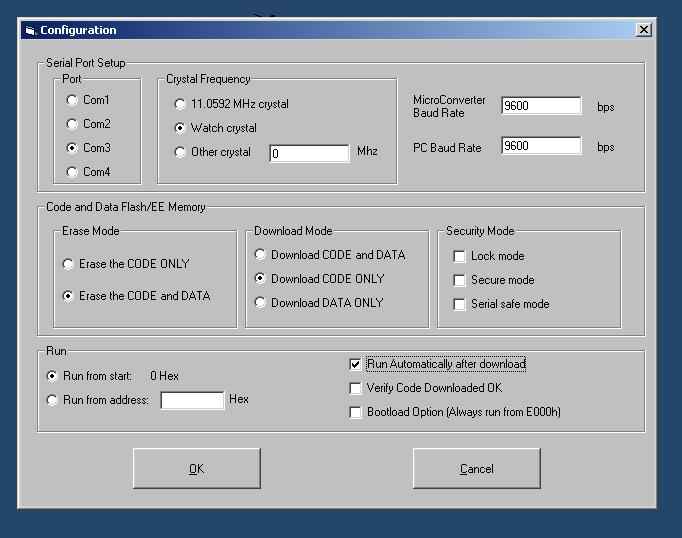
Task: Select the Com1 port option
Action: coord(72,100)
